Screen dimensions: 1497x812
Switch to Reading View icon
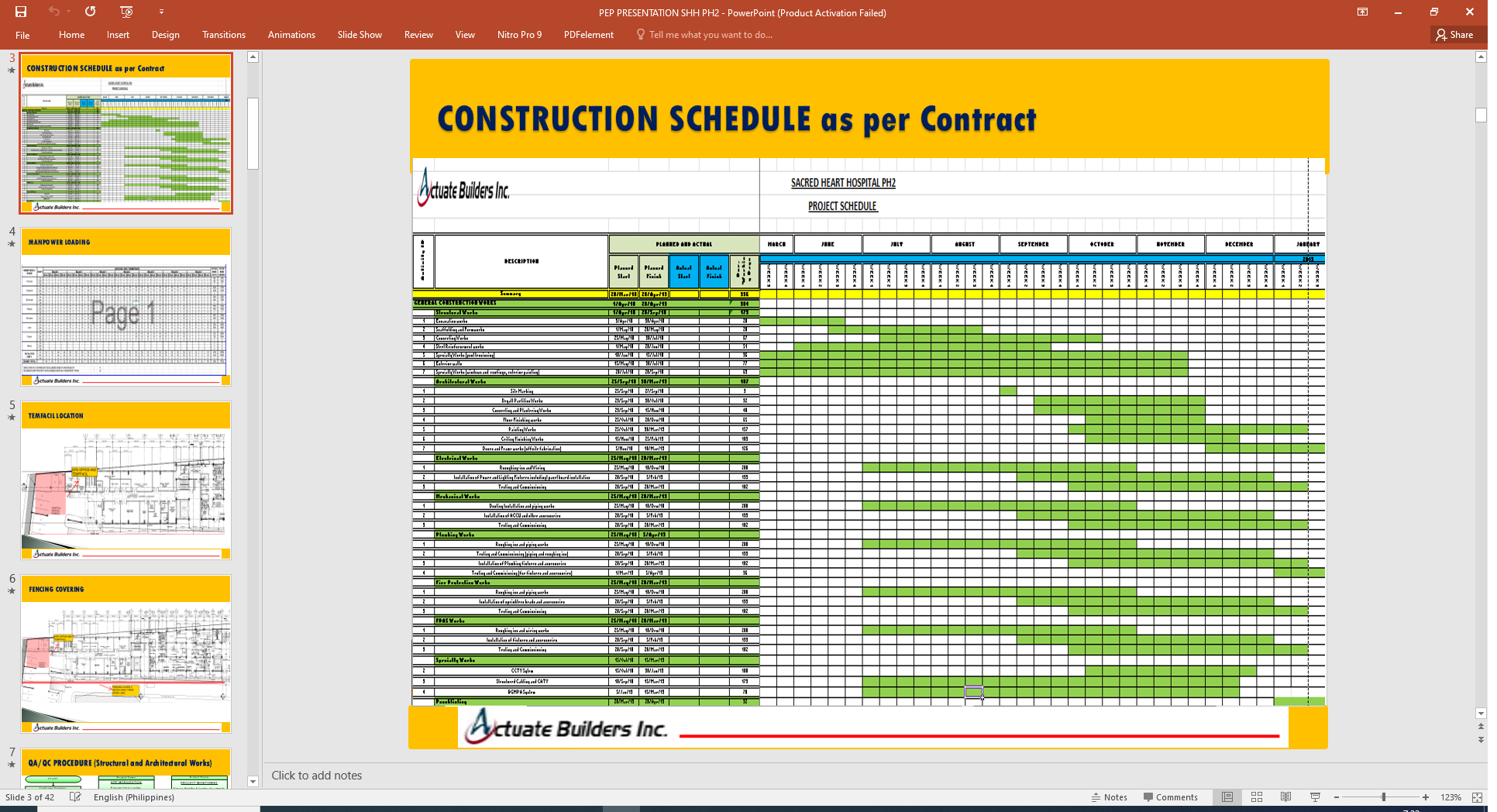[1286, 797]
